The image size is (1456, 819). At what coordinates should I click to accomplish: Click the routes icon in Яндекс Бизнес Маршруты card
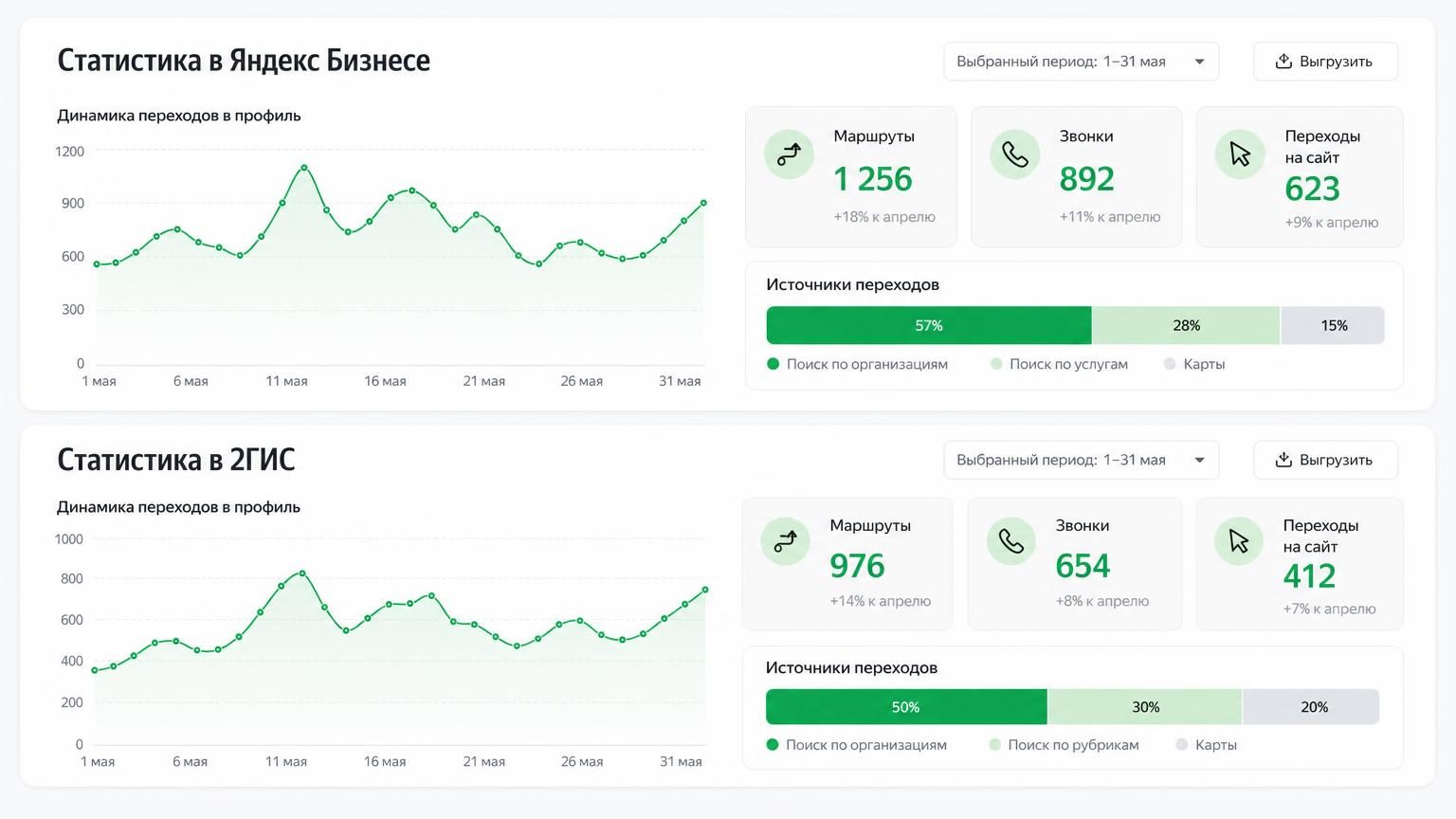coord(789,154)
